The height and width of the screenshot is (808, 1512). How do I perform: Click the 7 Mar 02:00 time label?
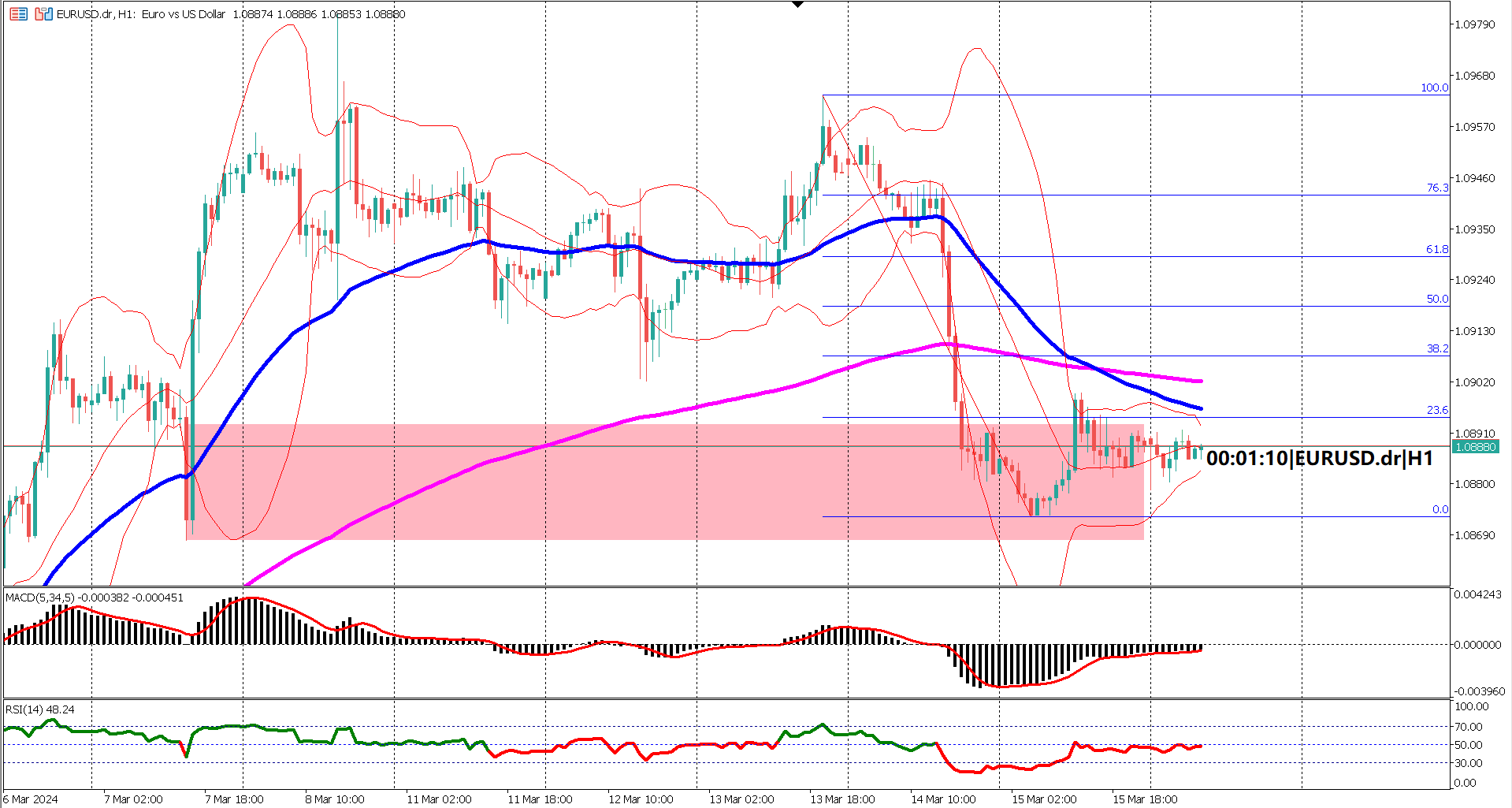[133, 799]
